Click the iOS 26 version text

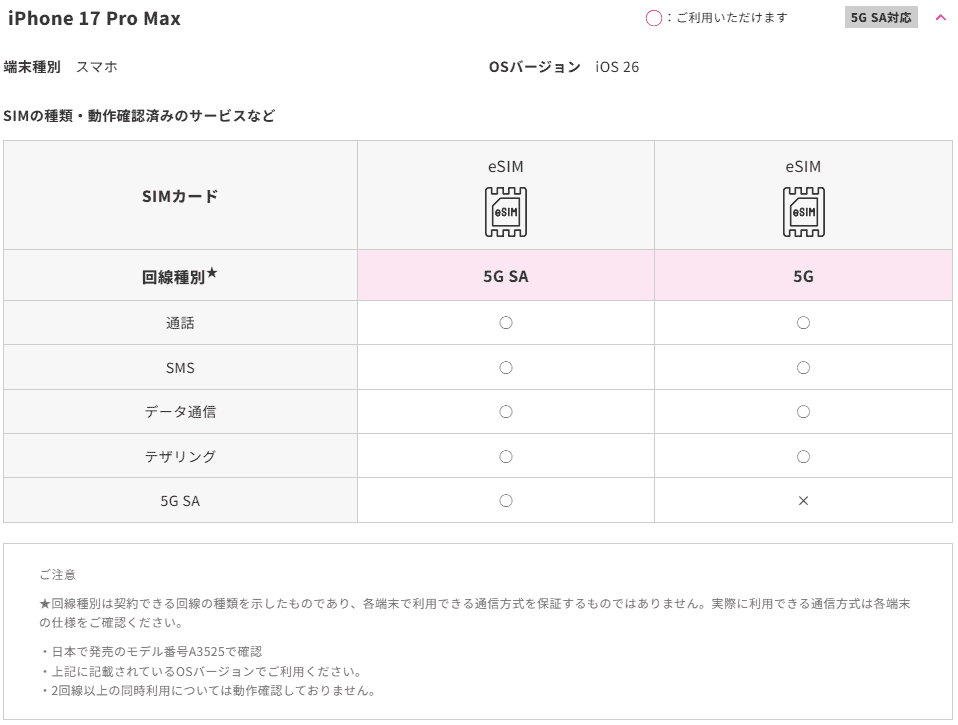[617, 67]
